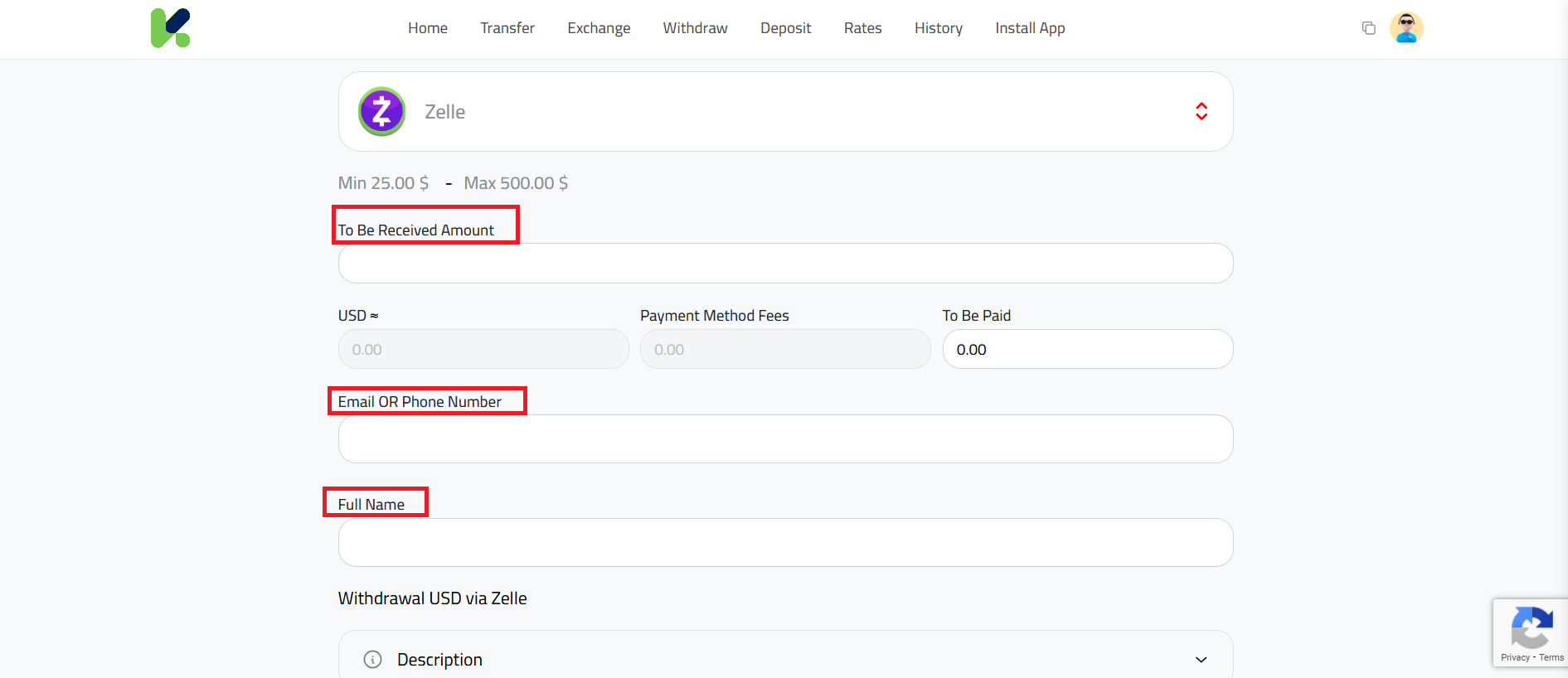The image size is (1568, 678).
Task: Open transaction History
Action: click(x=938, y=28)
